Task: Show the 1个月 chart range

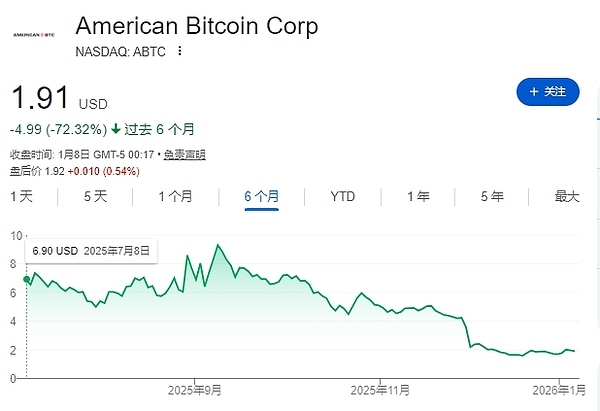Action: (175, 196)
